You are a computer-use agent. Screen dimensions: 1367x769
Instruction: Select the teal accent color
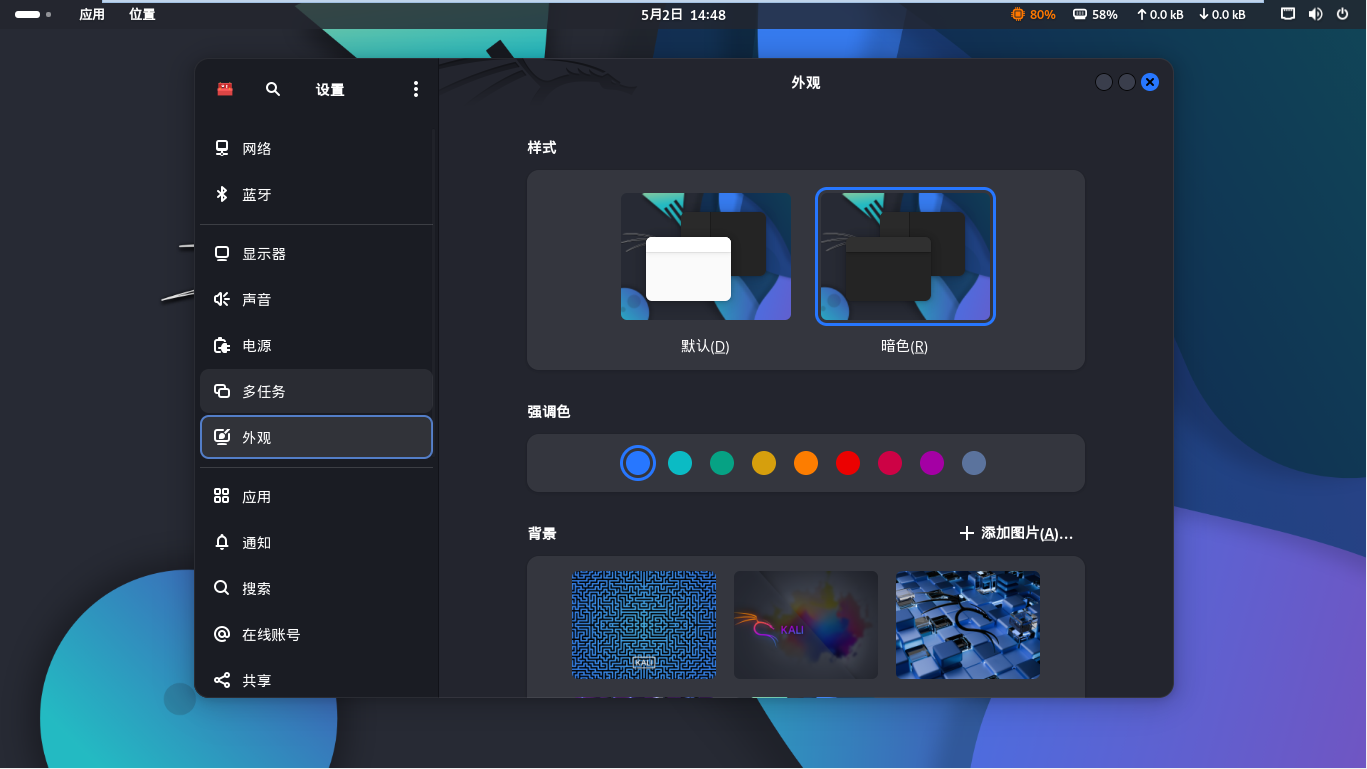[680, 463]
